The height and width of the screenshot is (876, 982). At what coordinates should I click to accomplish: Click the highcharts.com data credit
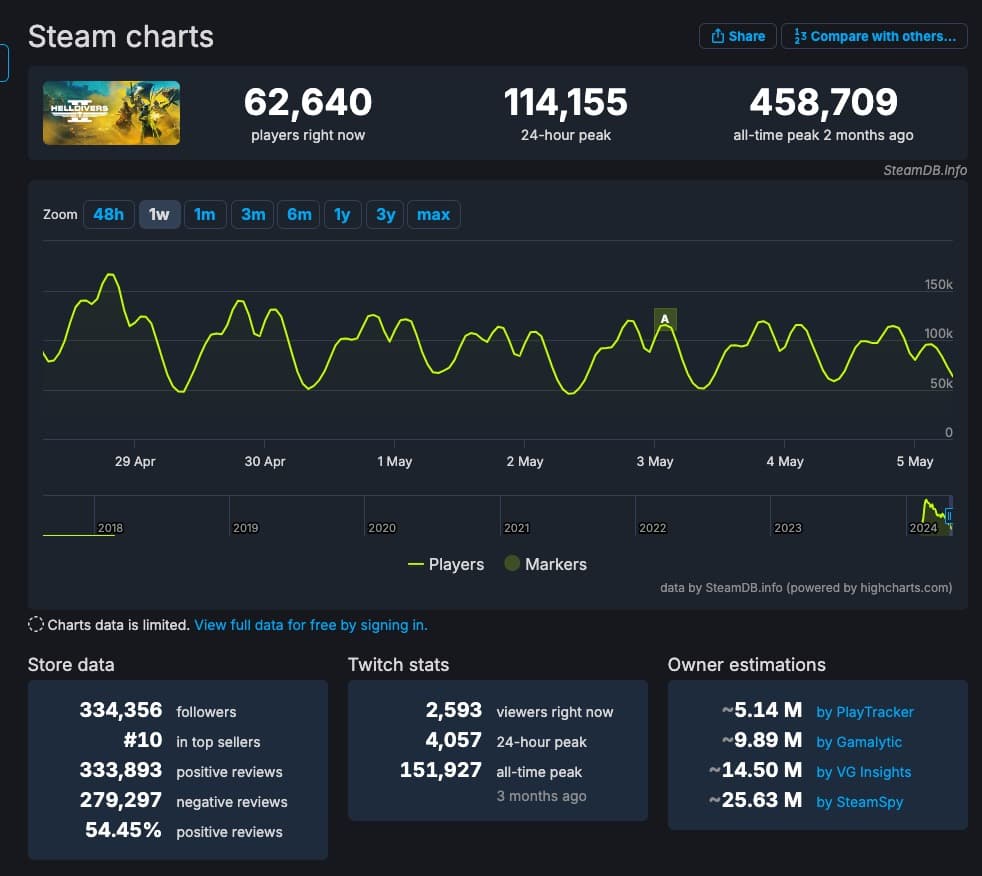(x=806, y=588)
